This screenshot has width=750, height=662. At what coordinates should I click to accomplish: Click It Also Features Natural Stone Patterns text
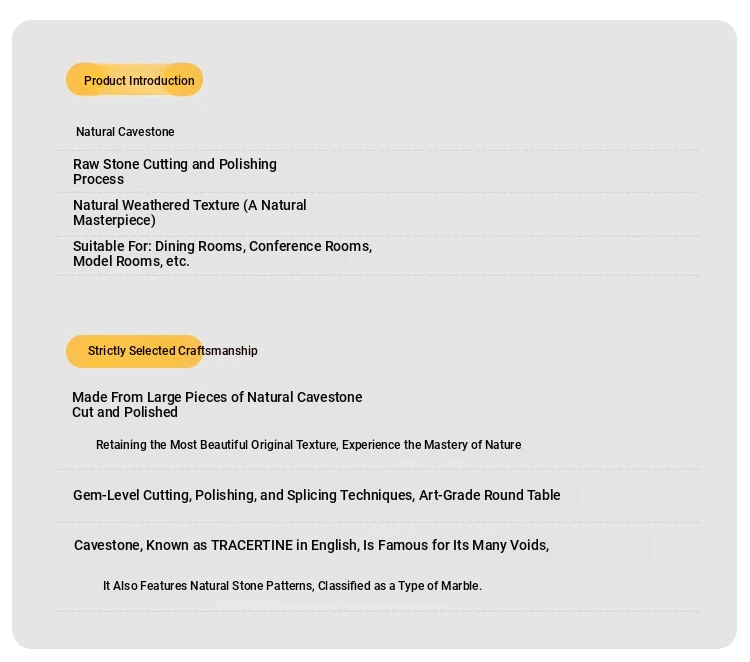[x=292, y=586]
